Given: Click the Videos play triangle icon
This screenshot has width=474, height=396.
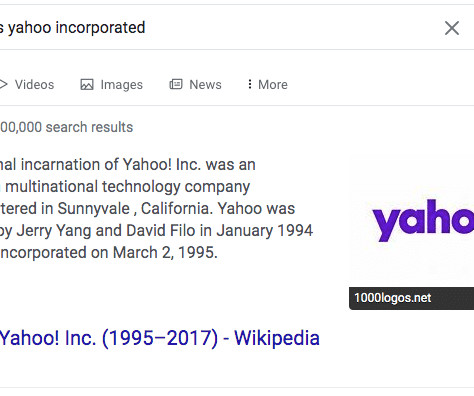Looking at the screenshot, I should click(3, 84).
